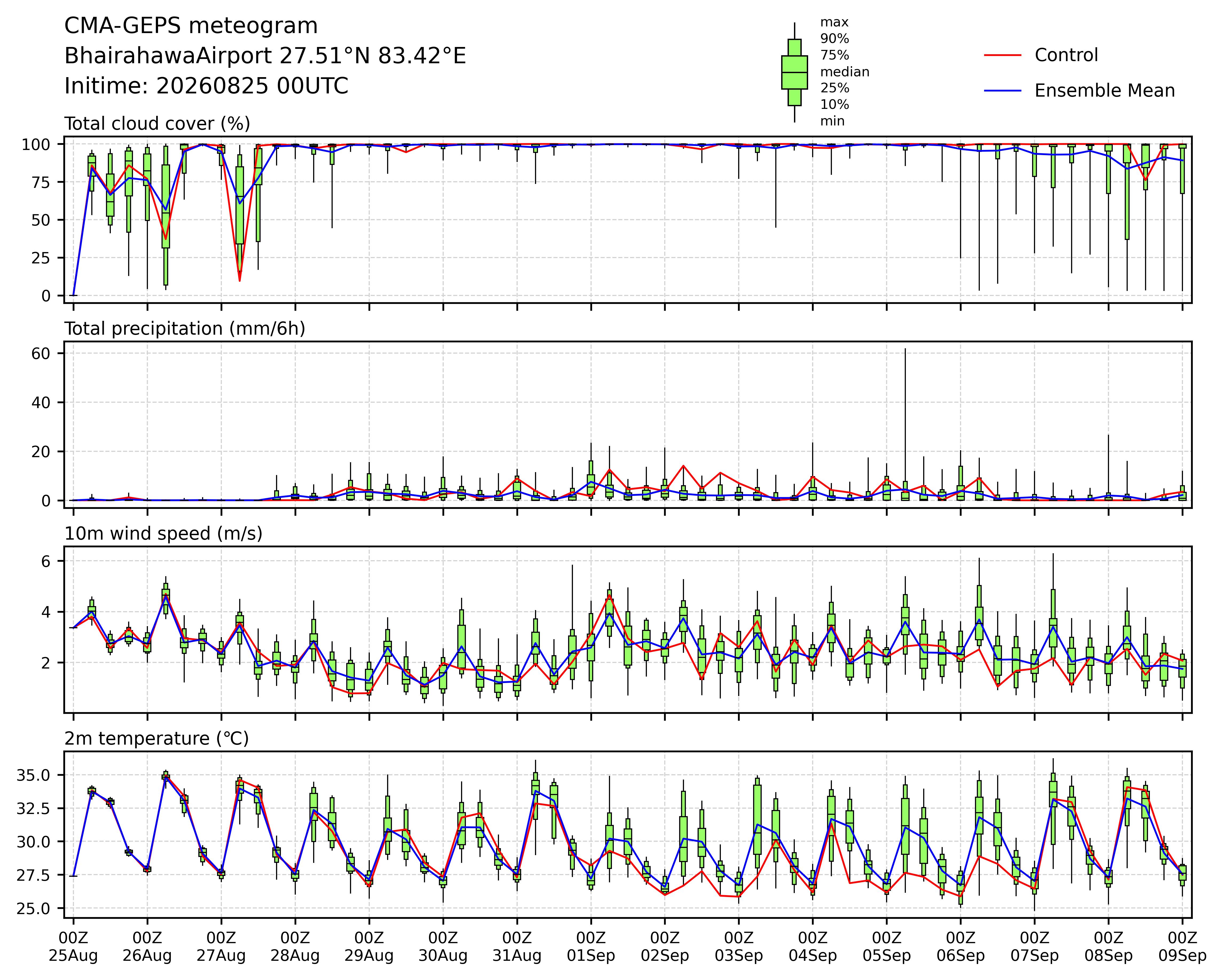
Task: Click the 'Ensemble Mean' legend text
Action: pos(1105,91)
